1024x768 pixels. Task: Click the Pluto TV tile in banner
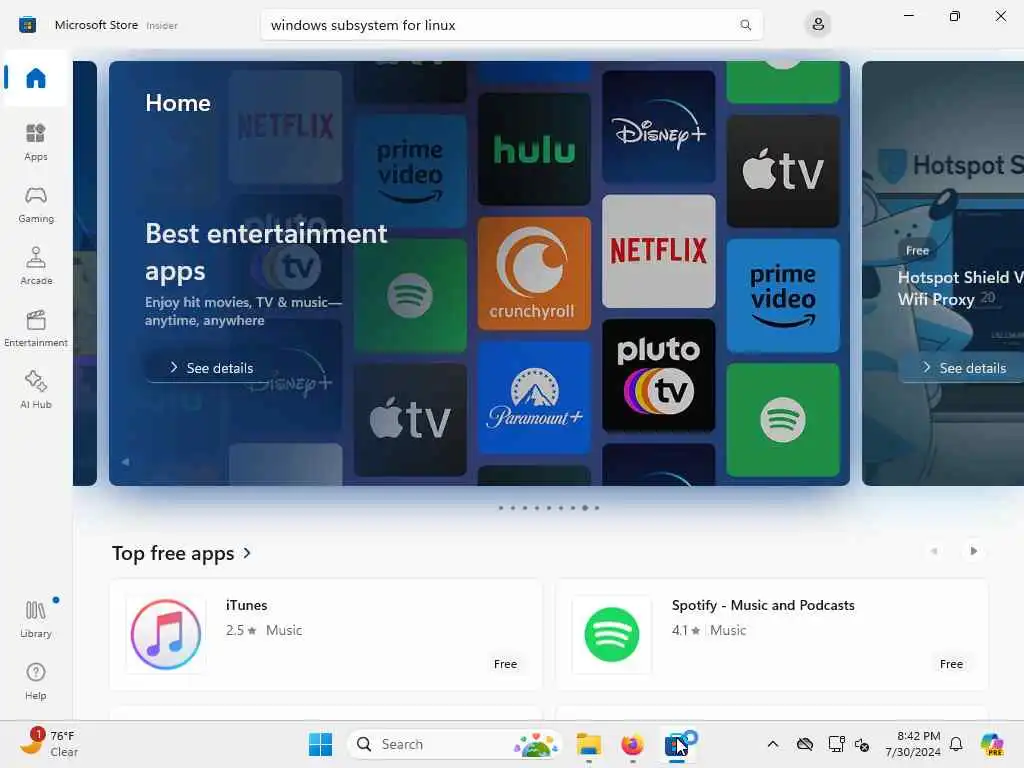coord(658,376)
